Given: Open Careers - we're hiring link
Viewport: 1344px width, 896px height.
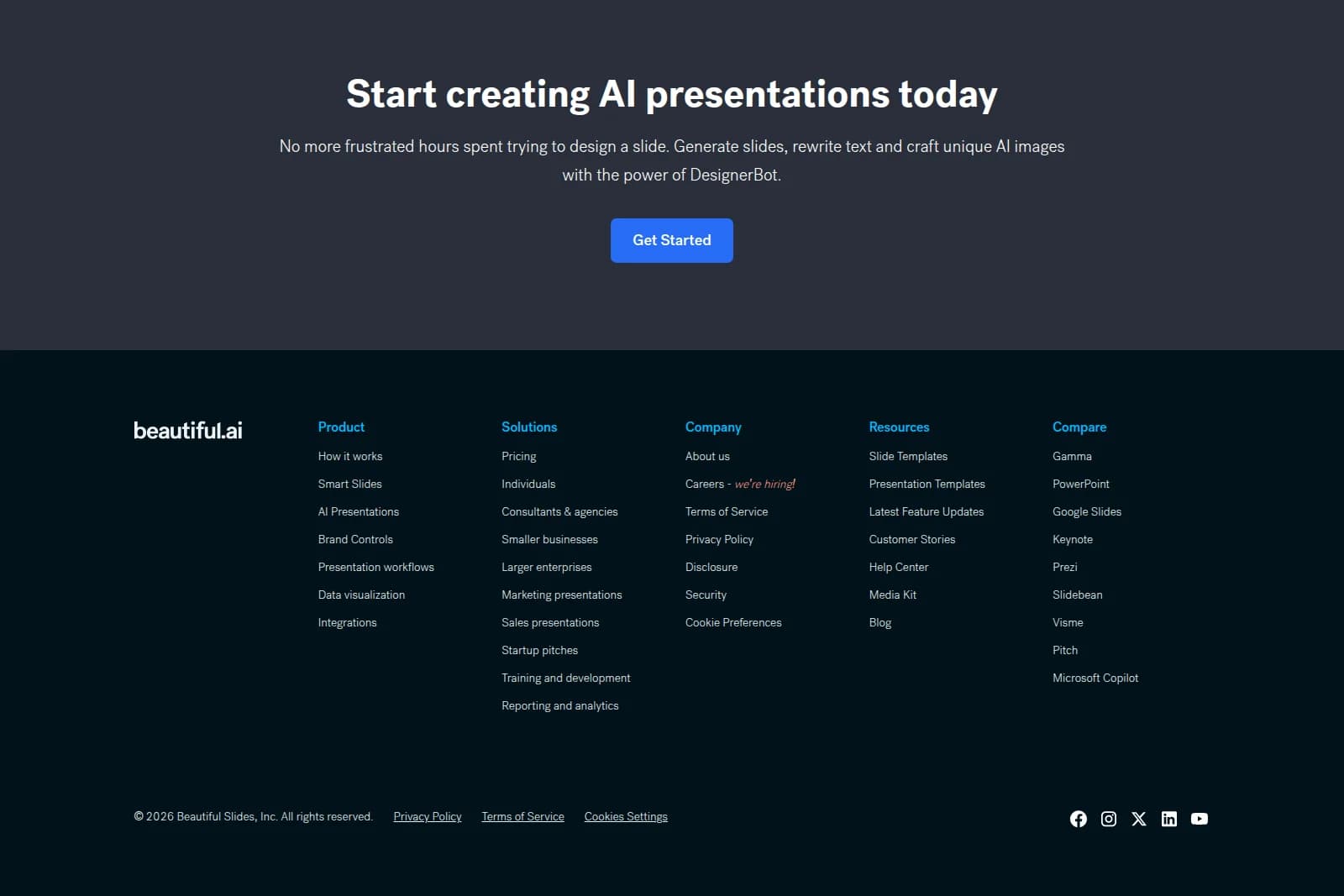Looking at the screenshot, I should [x=739, y=484].
